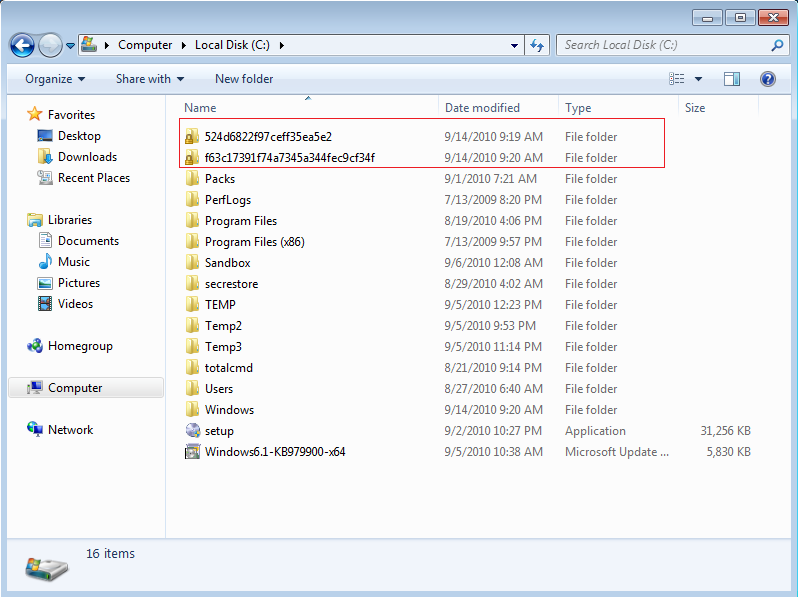The height and width of the screenshot is (597, 798).
Task: Click the Local Disk (C:) breadcrumb
Action: (232, 45)
